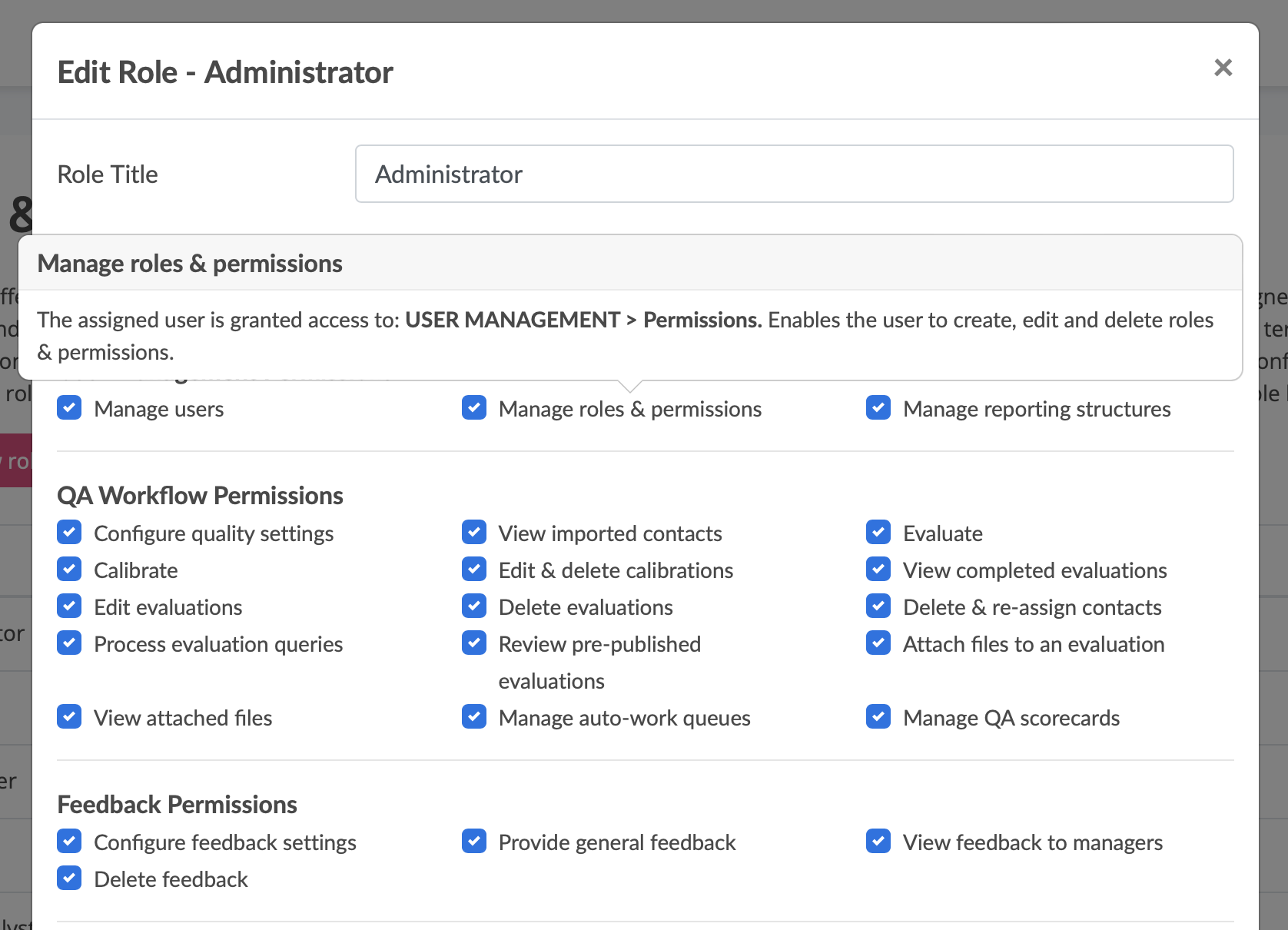This screenshot has height=930, width=1288.
Task: Toggle Edit & delete calibrations checkbox
Action: (474, 570)
